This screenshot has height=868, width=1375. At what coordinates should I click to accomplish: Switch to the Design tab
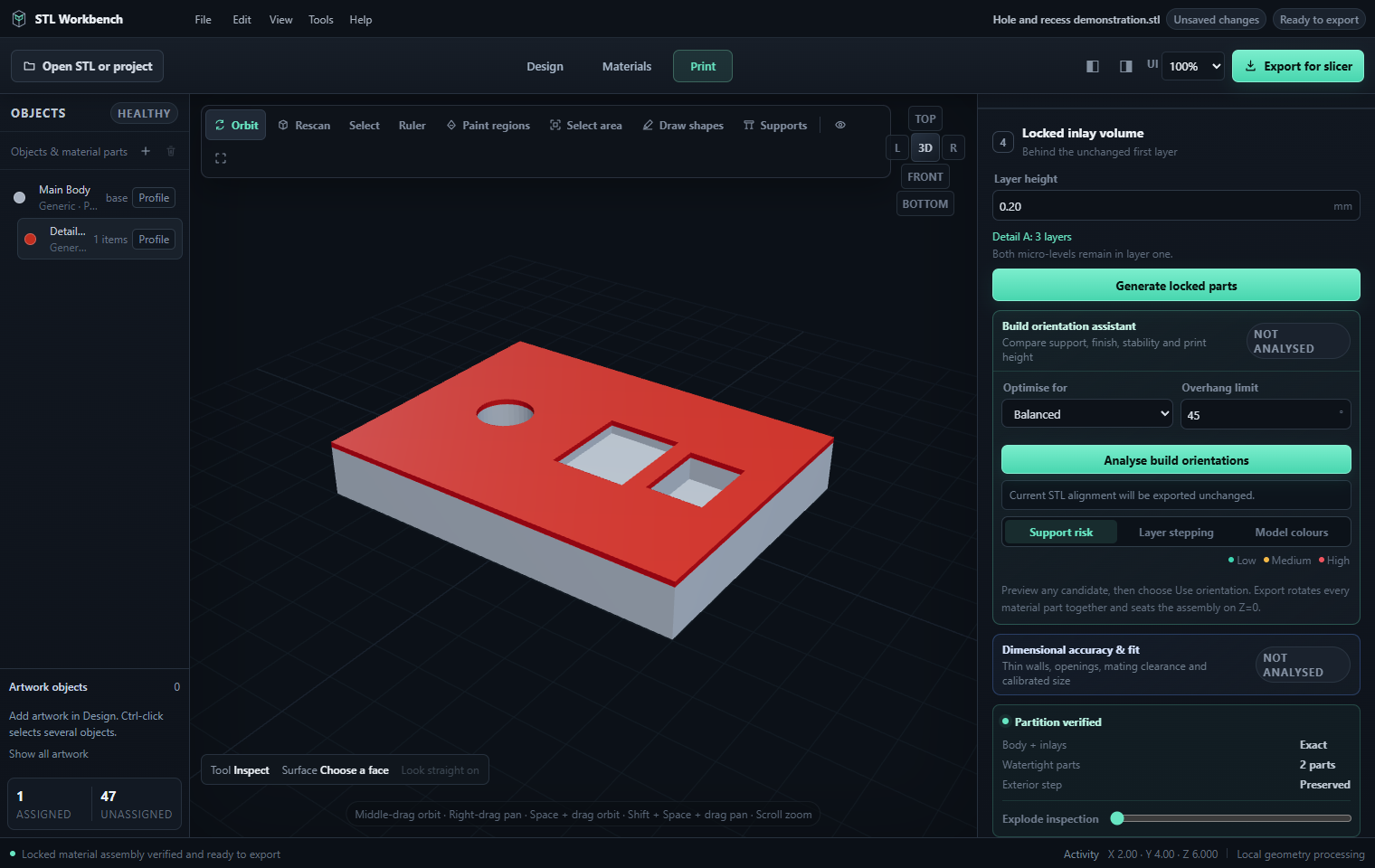[x=545, y=66]
